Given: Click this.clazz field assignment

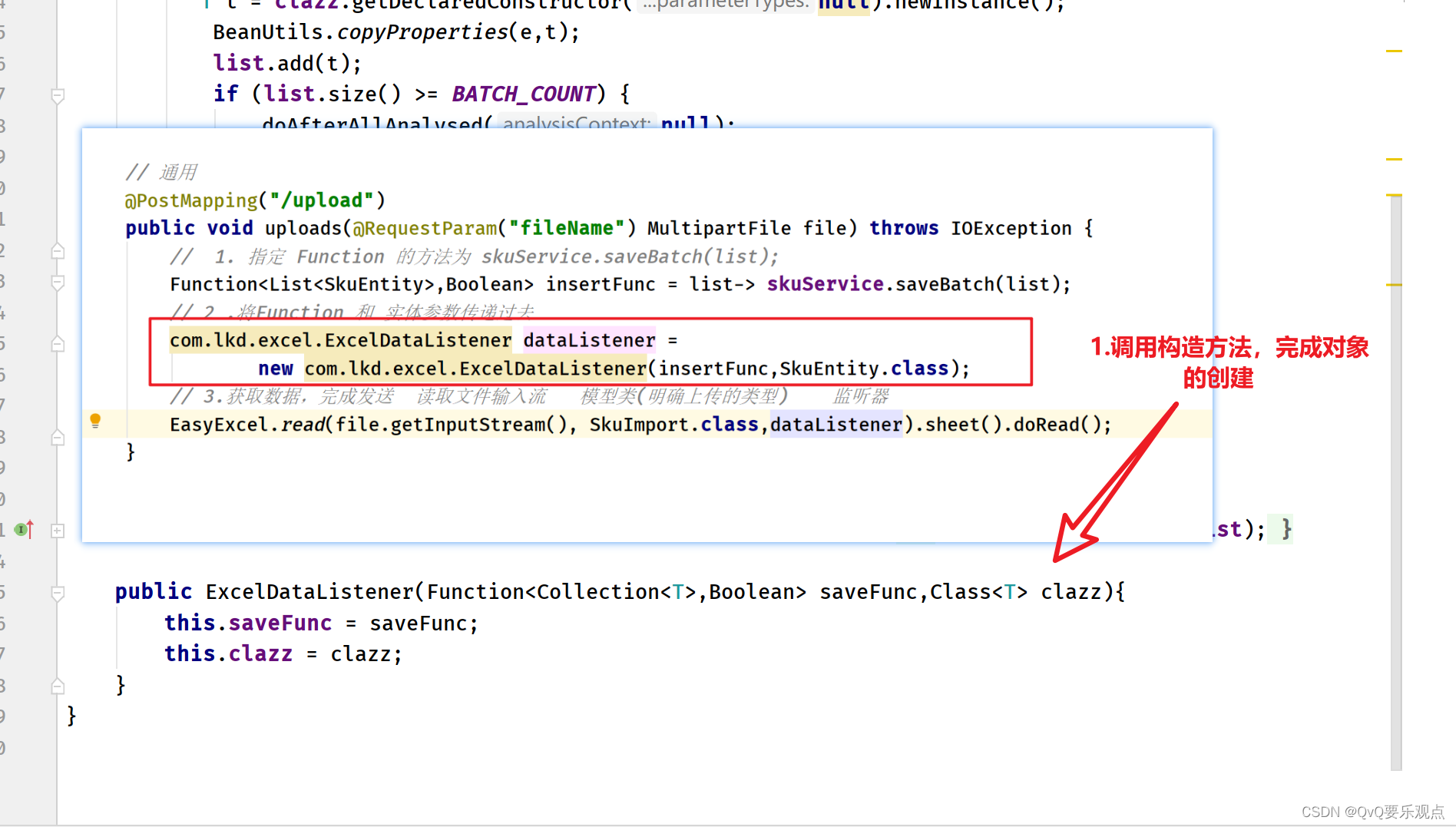Looking at the screenshot, I should point(228,653).
